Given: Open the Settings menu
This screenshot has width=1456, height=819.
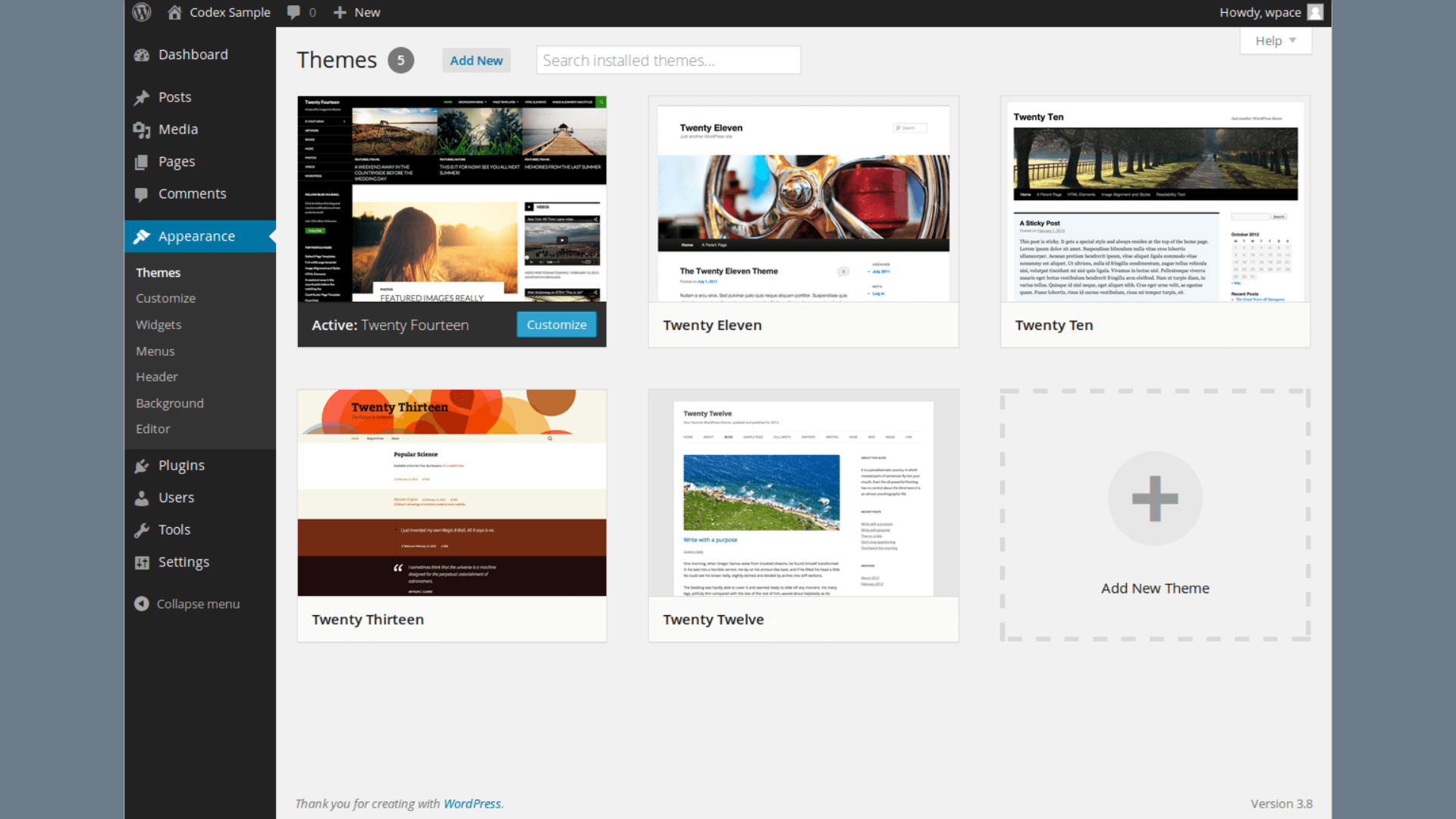Looking at the screenshot, I should tap(184, 562).
